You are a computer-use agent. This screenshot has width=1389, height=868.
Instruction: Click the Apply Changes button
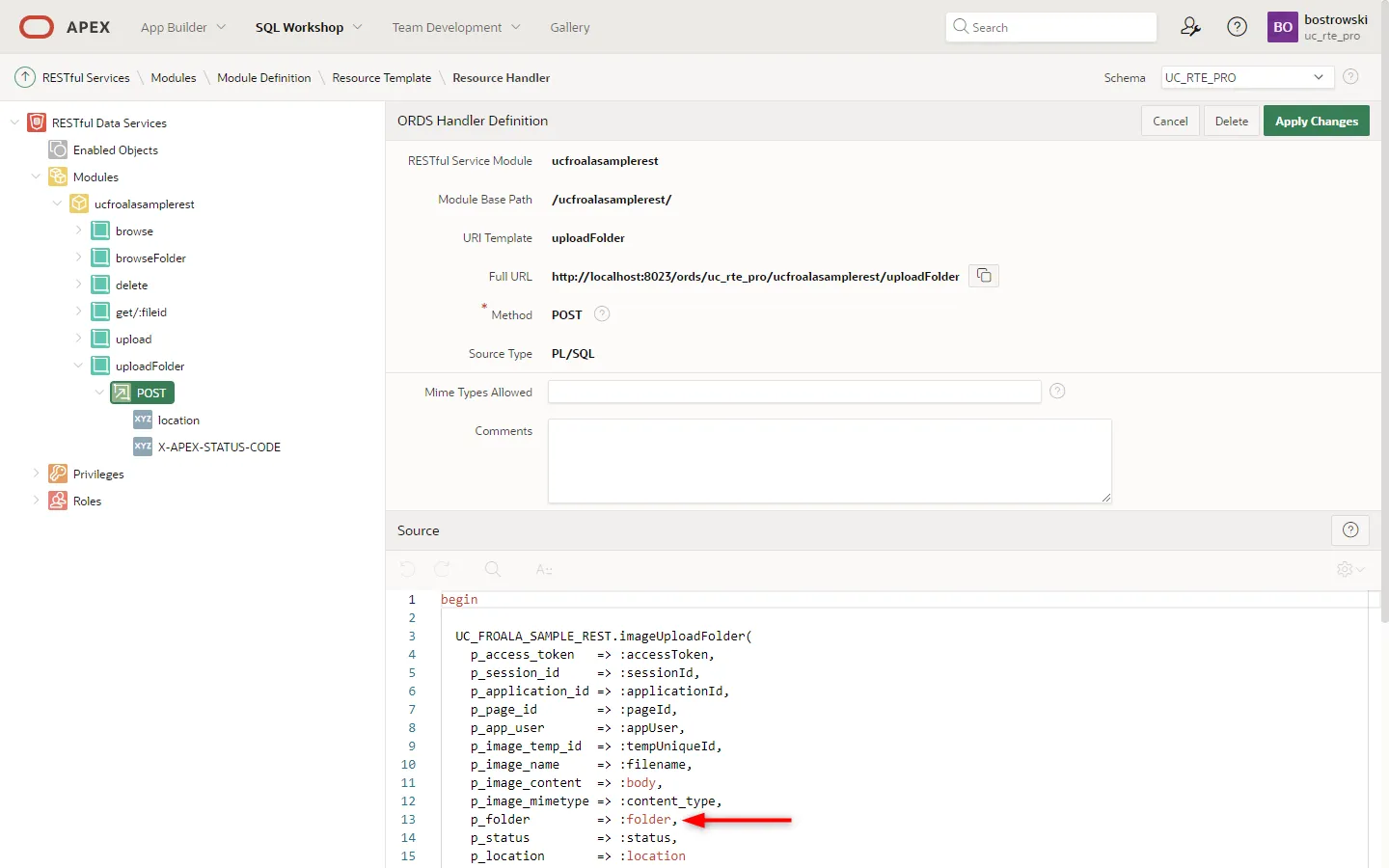coord(1316,121)
